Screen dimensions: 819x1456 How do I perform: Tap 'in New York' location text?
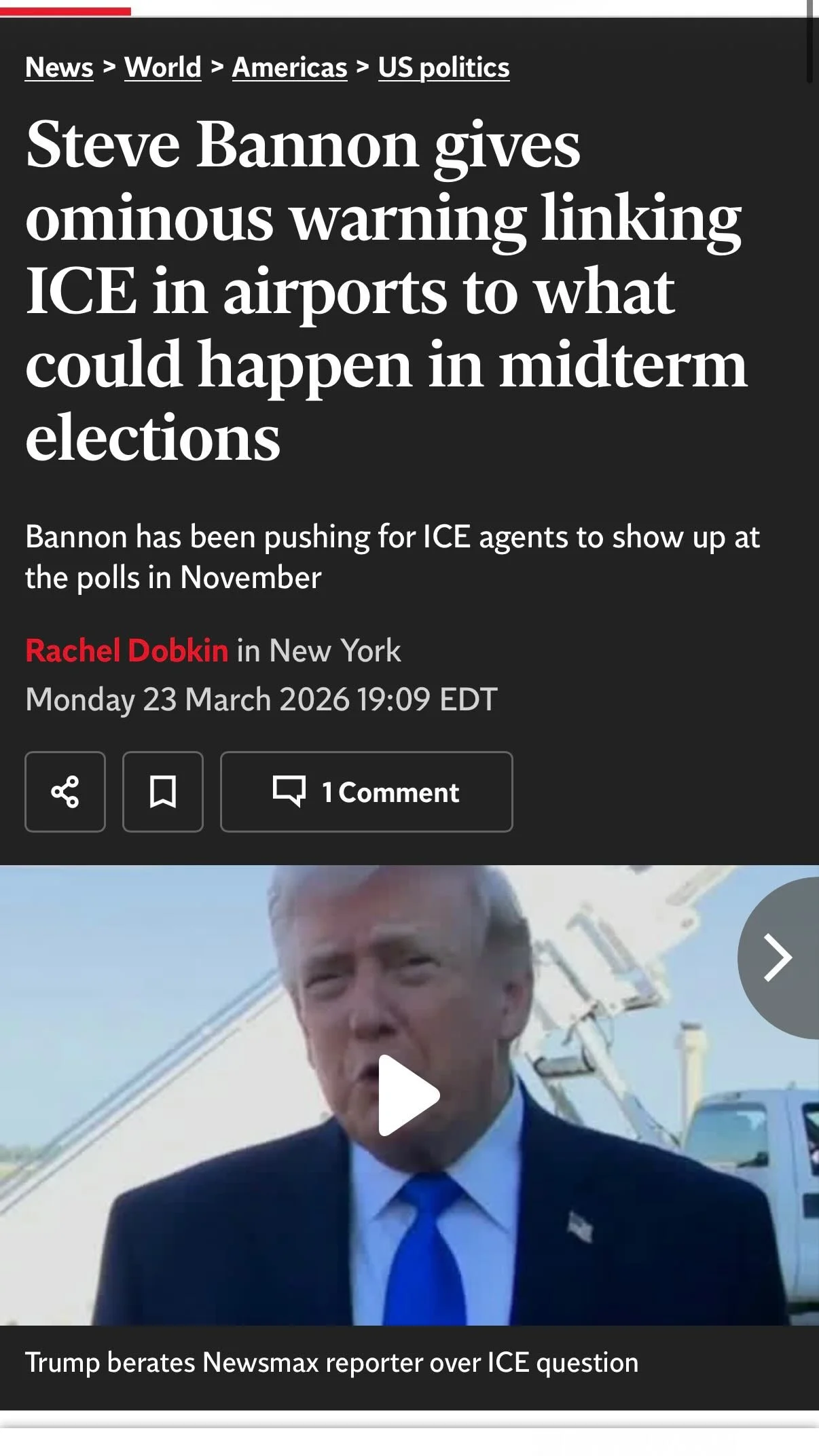318,651
